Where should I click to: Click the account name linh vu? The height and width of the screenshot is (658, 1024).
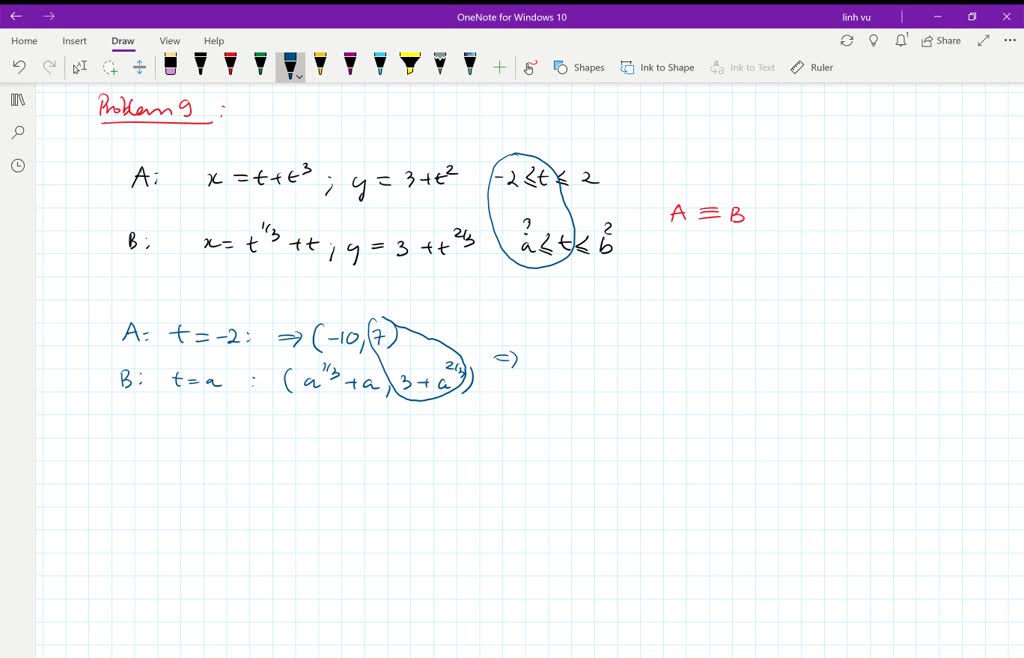click(x=856, y=17)
